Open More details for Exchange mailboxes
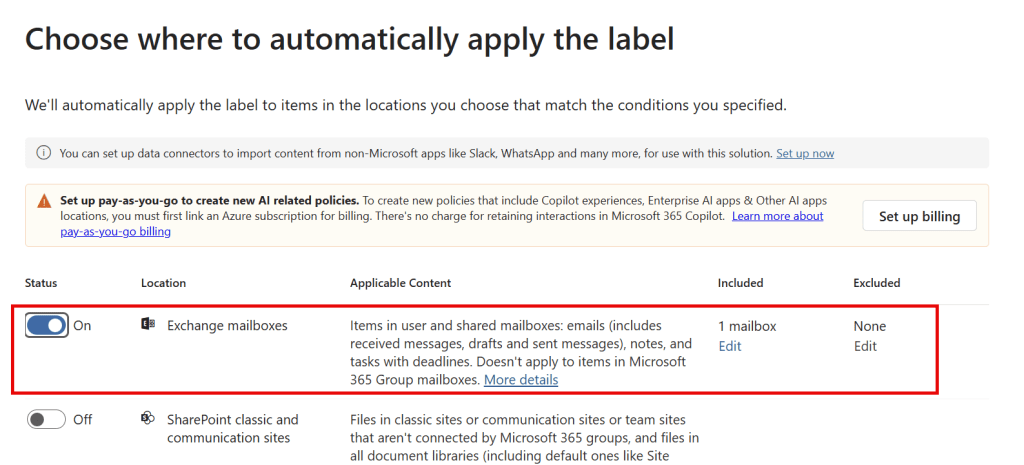This screenshot has width=1024, height=465. [x=521, y=380]
